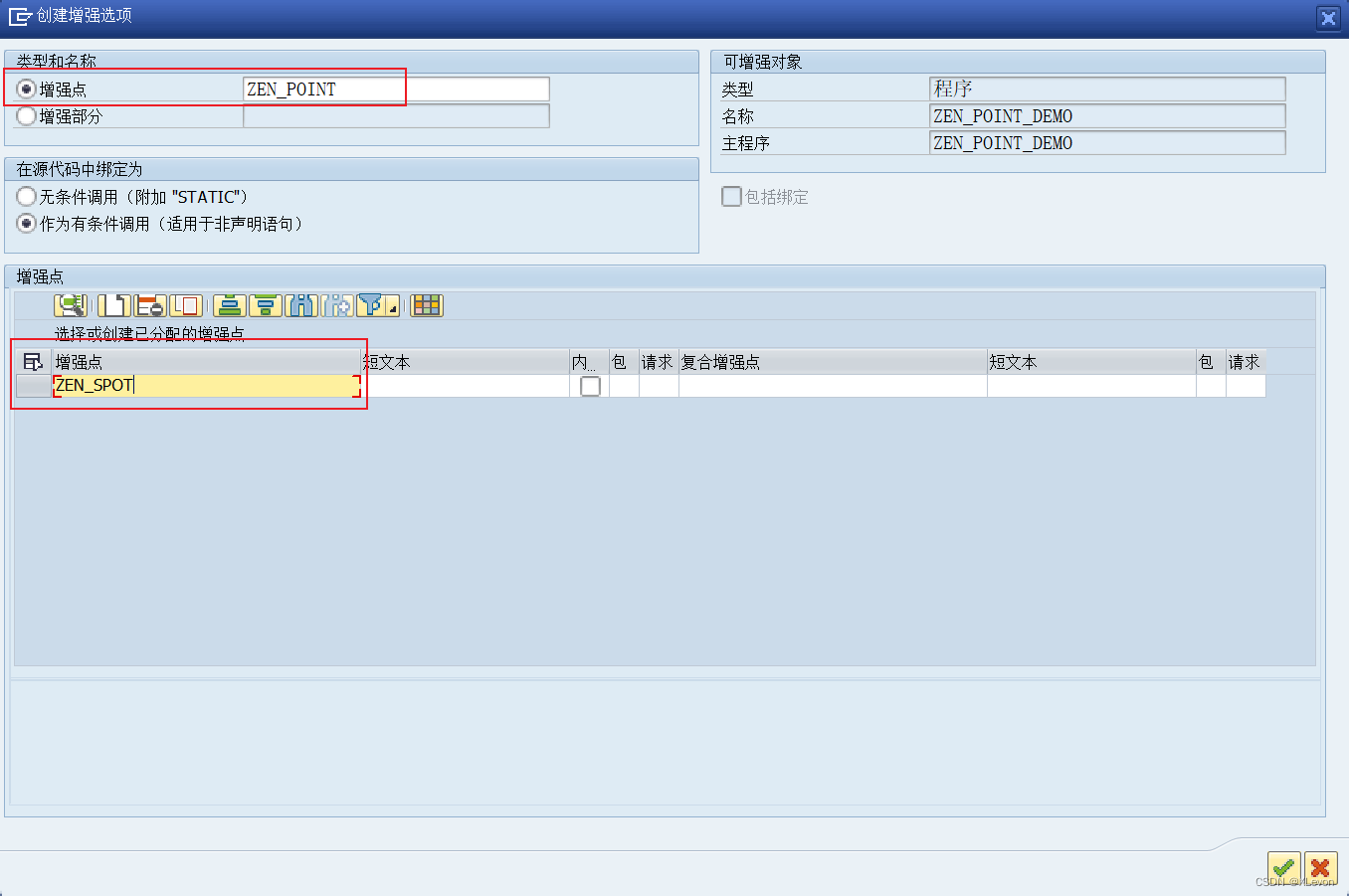Select 无条件调用 (STATIC) binding option
The height and width of the screenshot is (896, 1349).
[x=27, y=196]
